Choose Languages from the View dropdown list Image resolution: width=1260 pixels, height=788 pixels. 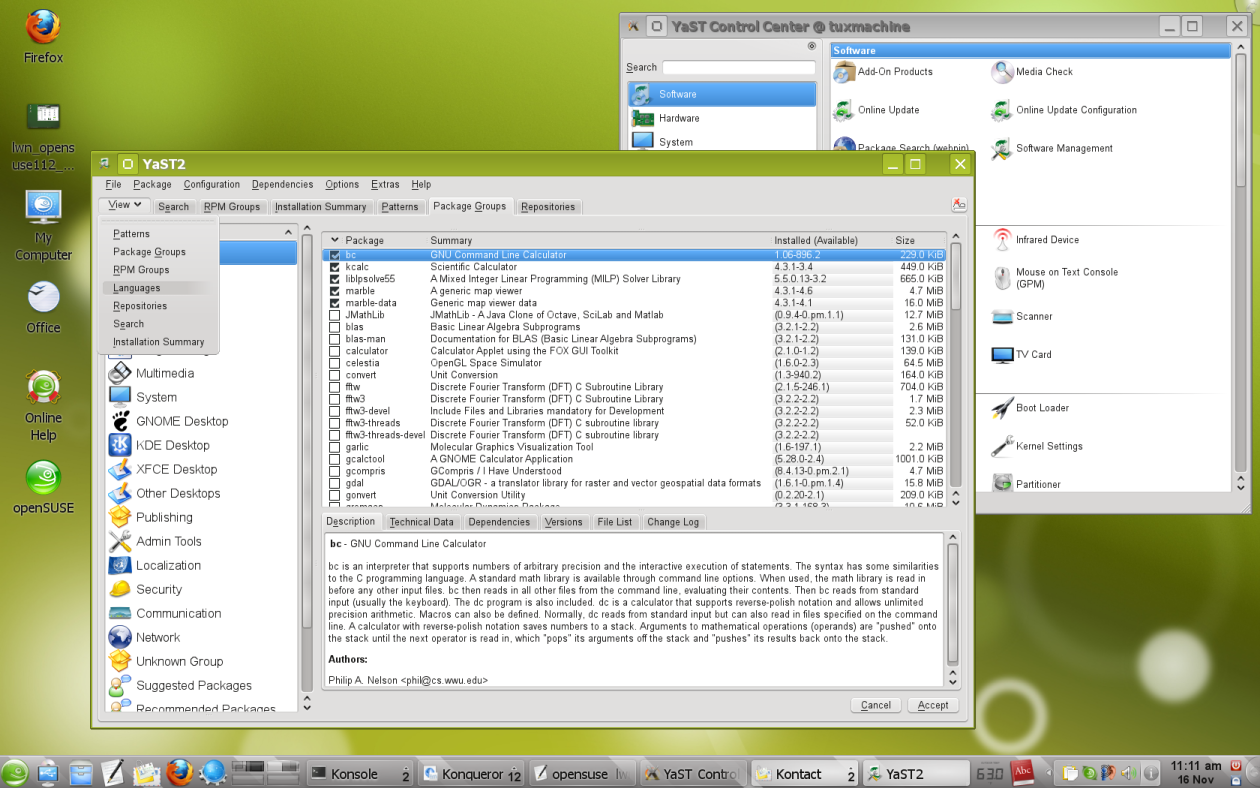[x=137, y=288]
